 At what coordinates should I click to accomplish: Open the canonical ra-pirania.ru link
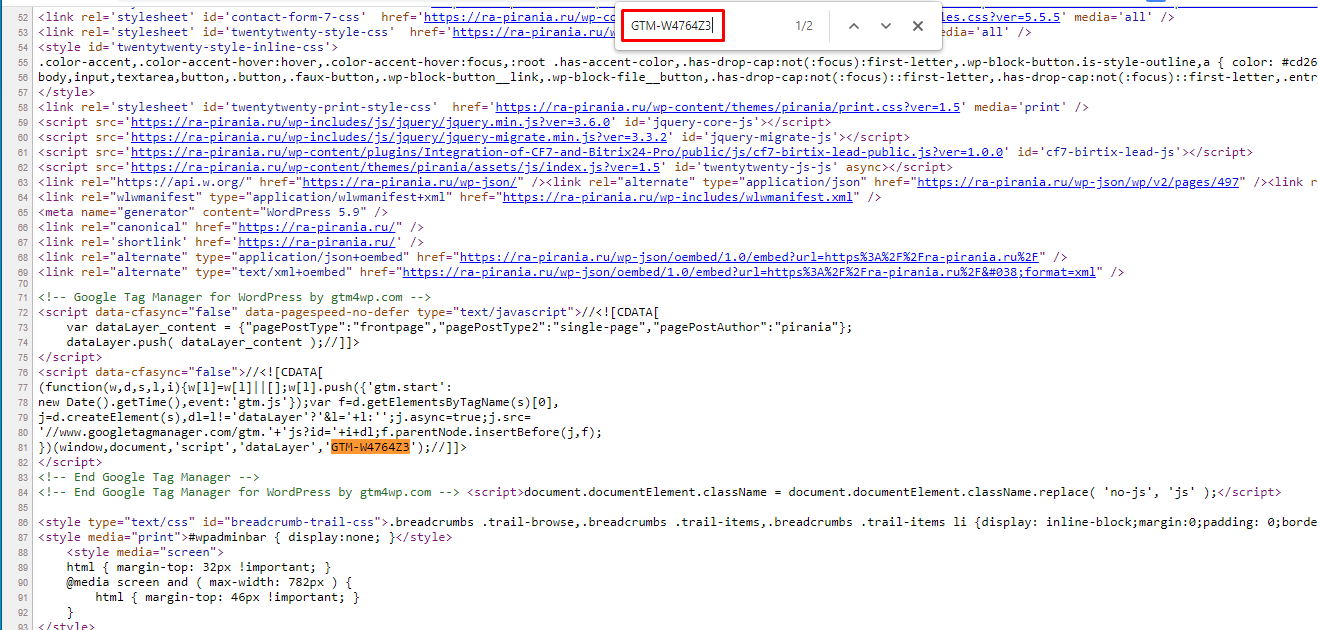[x=315, y=227]
